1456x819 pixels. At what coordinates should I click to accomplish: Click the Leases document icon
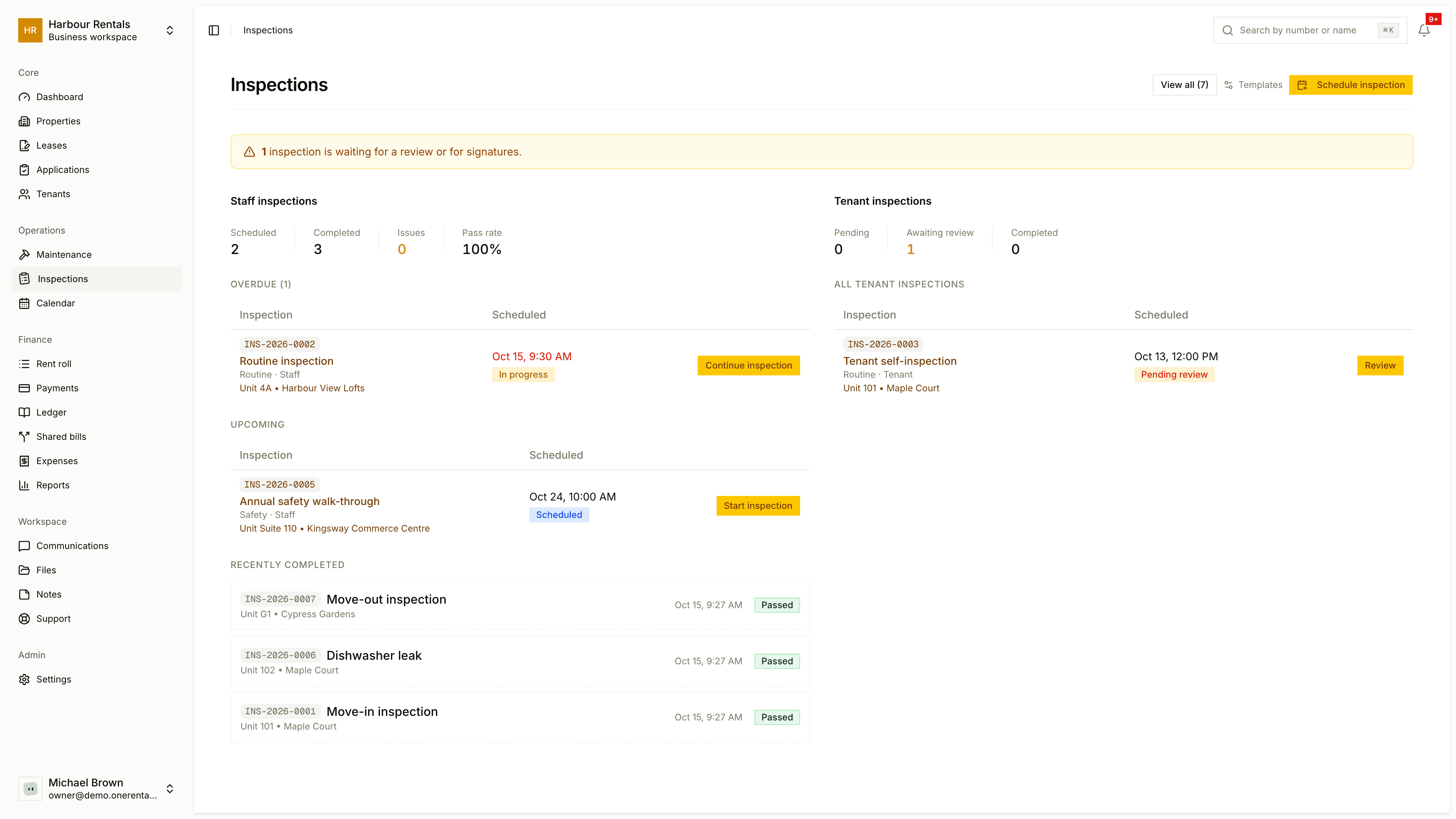(24, 146)
